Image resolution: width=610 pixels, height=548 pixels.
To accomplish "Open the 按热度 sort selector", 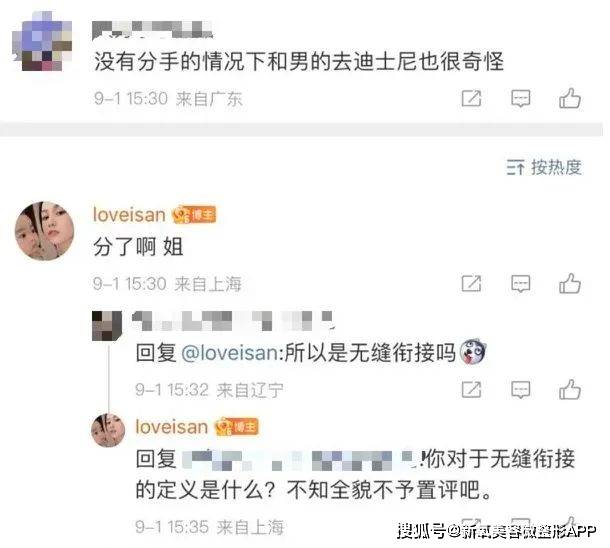I will 544,168.
